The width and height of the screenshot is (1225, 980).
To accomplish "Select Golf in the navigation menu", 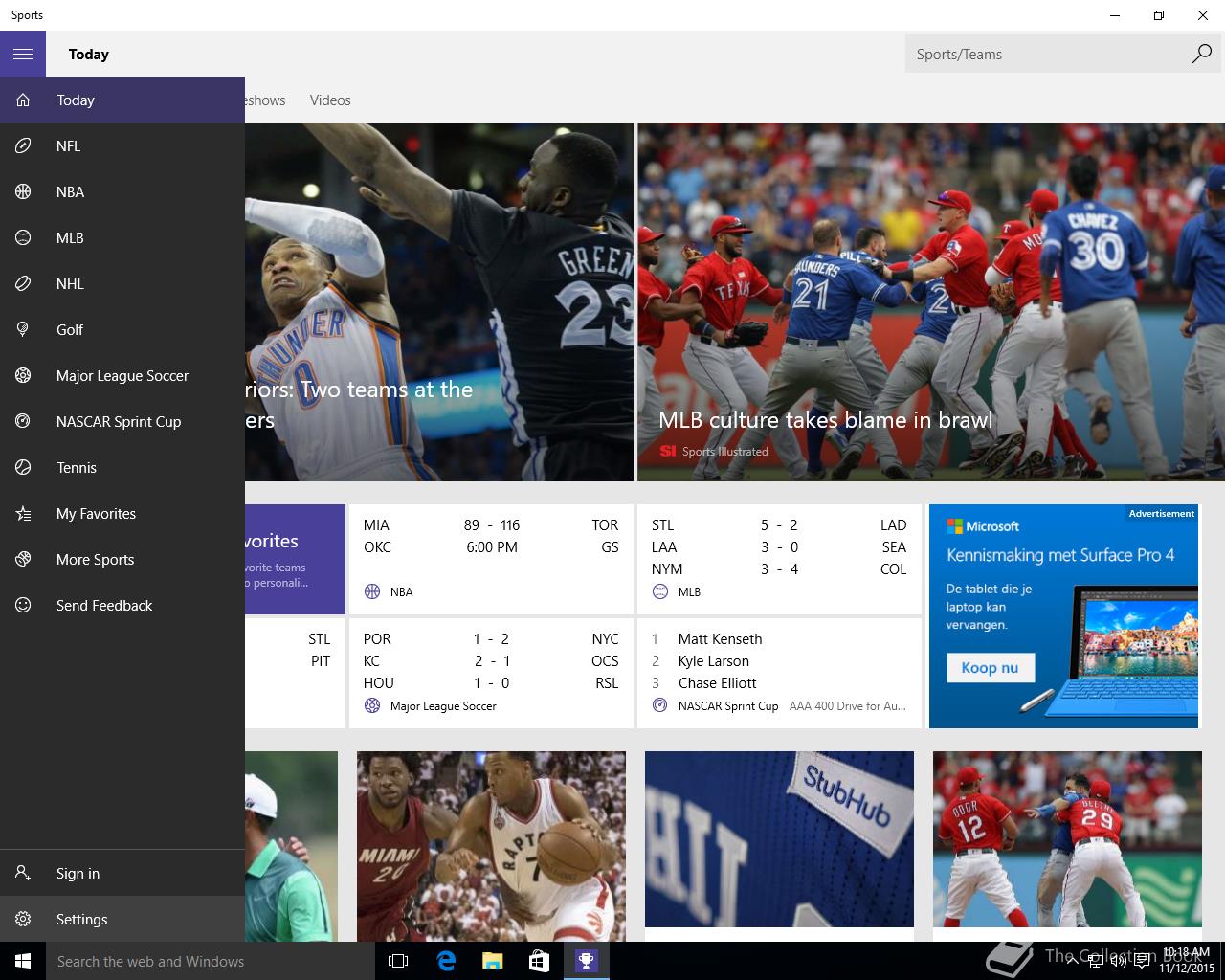I will [122, 329].
